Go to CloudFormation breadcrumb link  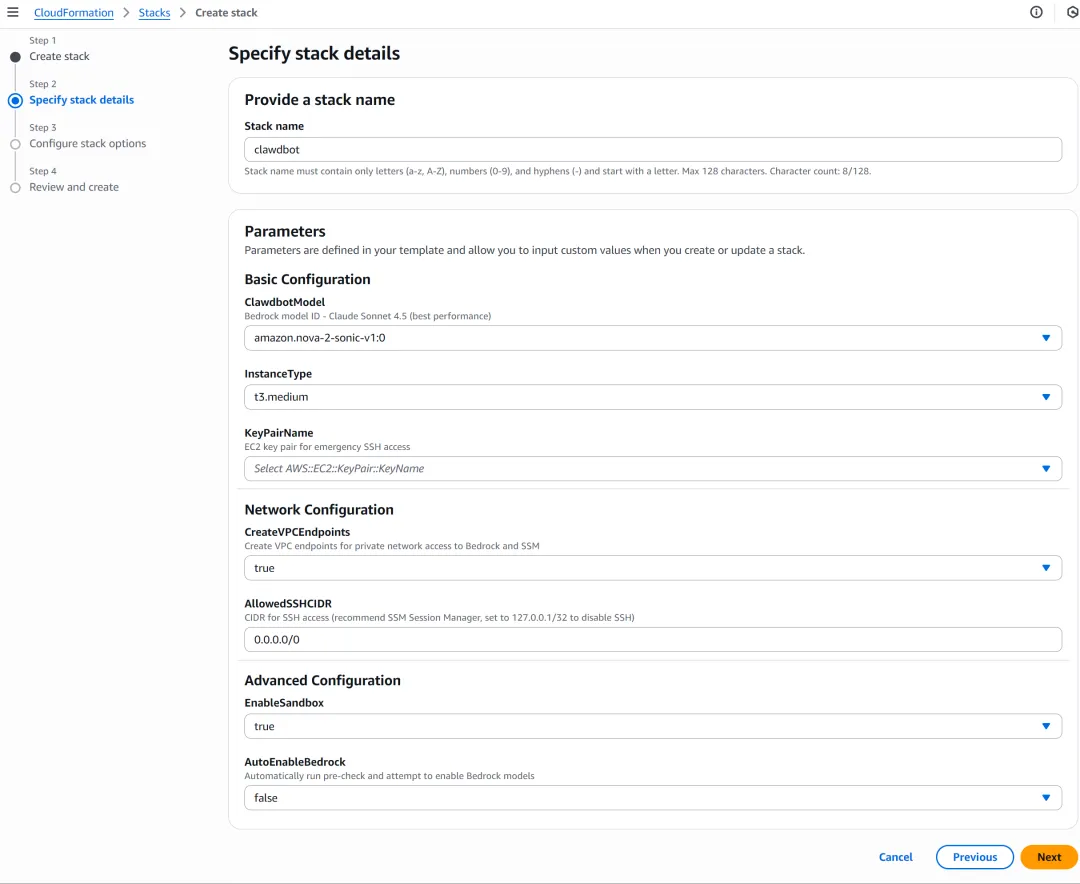tap(74, 12)
